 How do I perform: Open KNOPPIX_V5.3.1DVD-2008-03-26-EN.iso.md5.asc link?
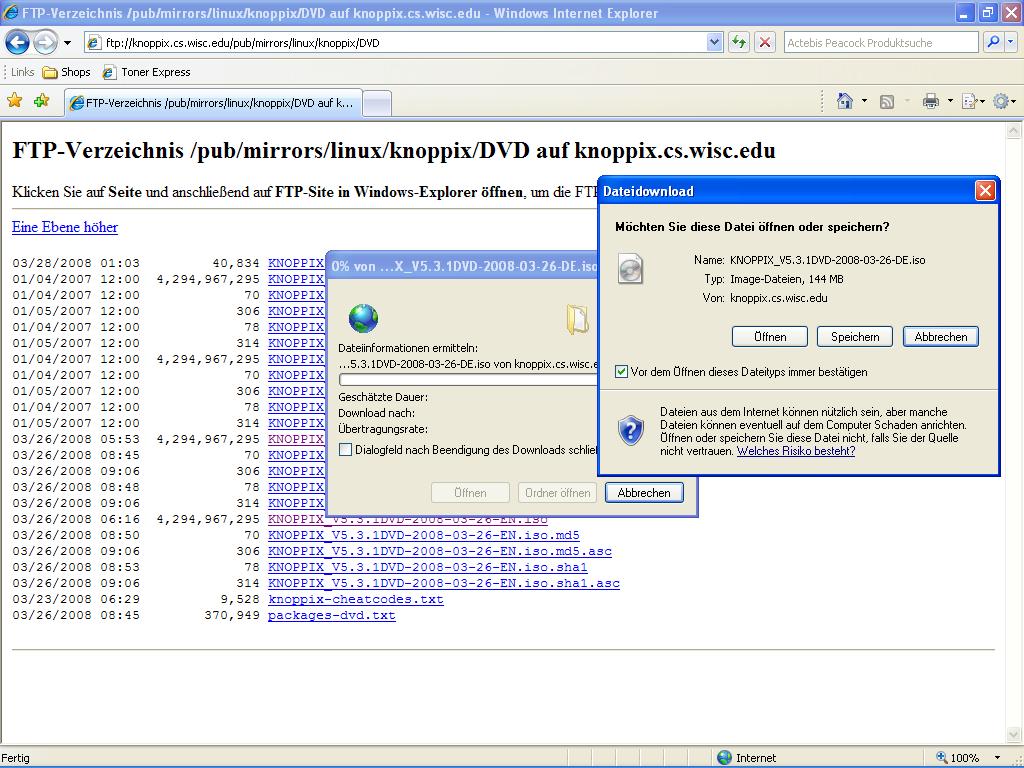[440, 551]
